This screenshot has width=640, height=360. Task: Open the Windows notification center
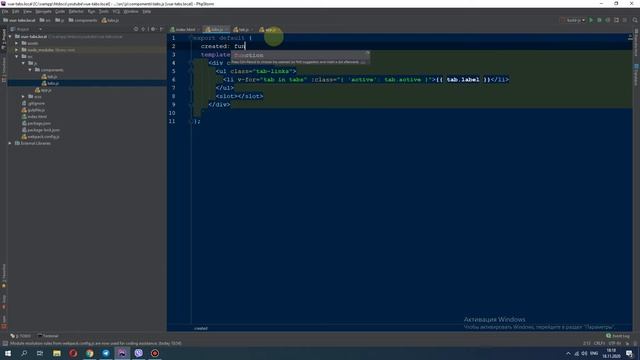(x=629, y=353)
